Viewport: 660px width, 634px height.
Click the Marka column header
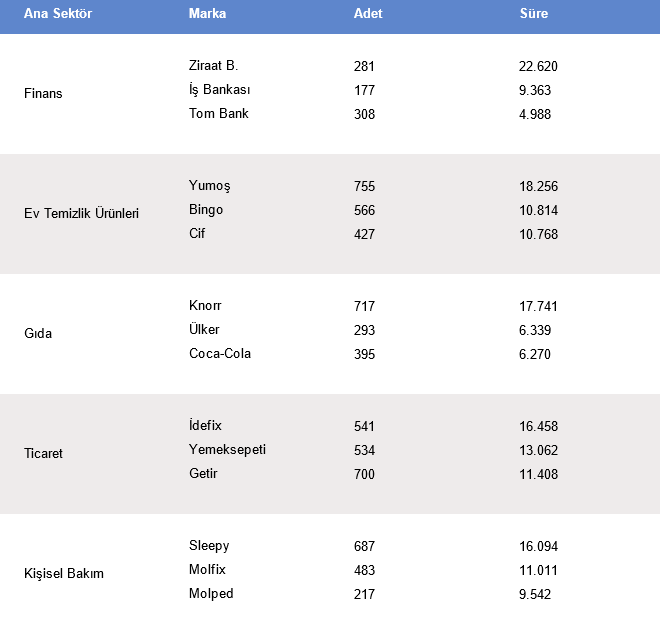(x=207, y=14)
